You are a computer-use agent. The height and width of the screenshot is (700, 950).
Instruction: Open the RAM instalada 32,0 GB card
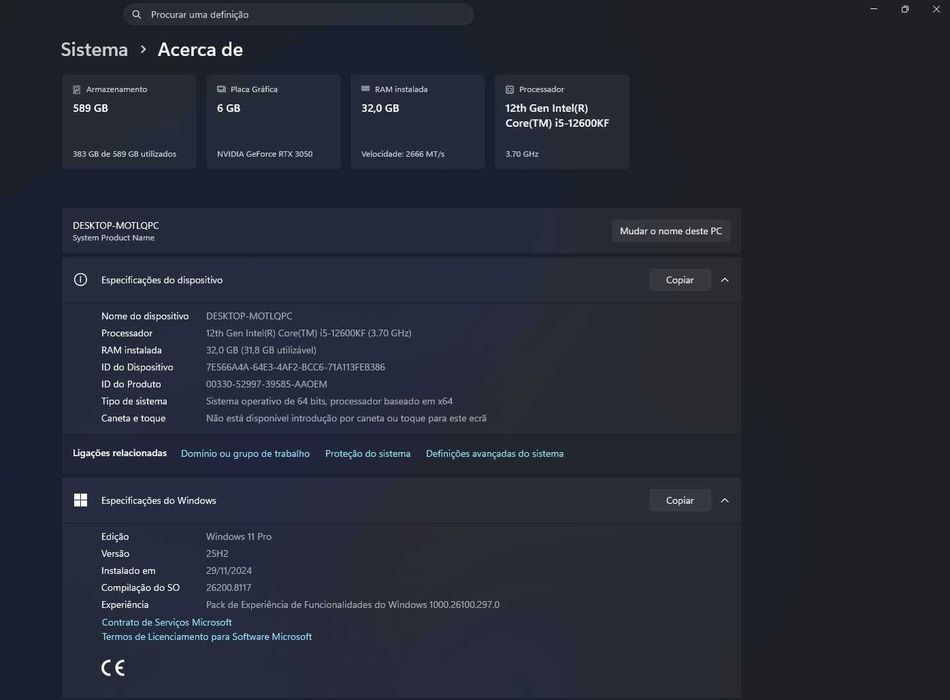(x=417, y=122)
